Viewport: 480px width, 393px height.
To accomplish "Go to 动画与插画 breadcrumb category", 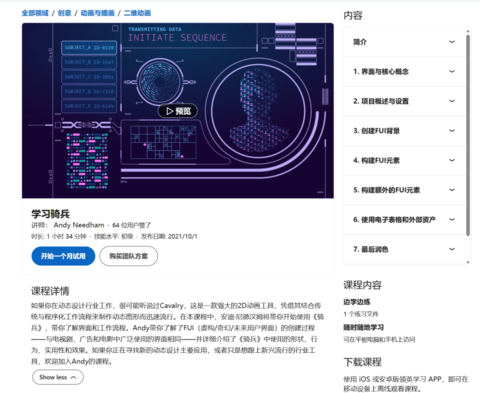I will point(97,13).
